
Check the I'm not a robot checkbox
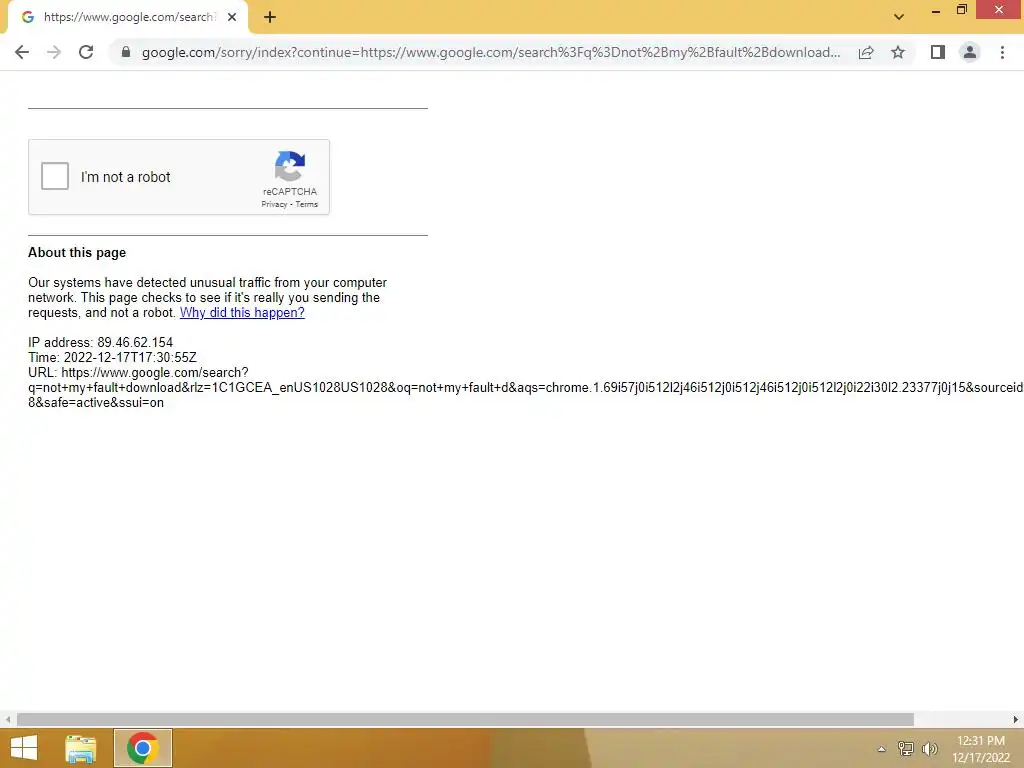point(55,176)
